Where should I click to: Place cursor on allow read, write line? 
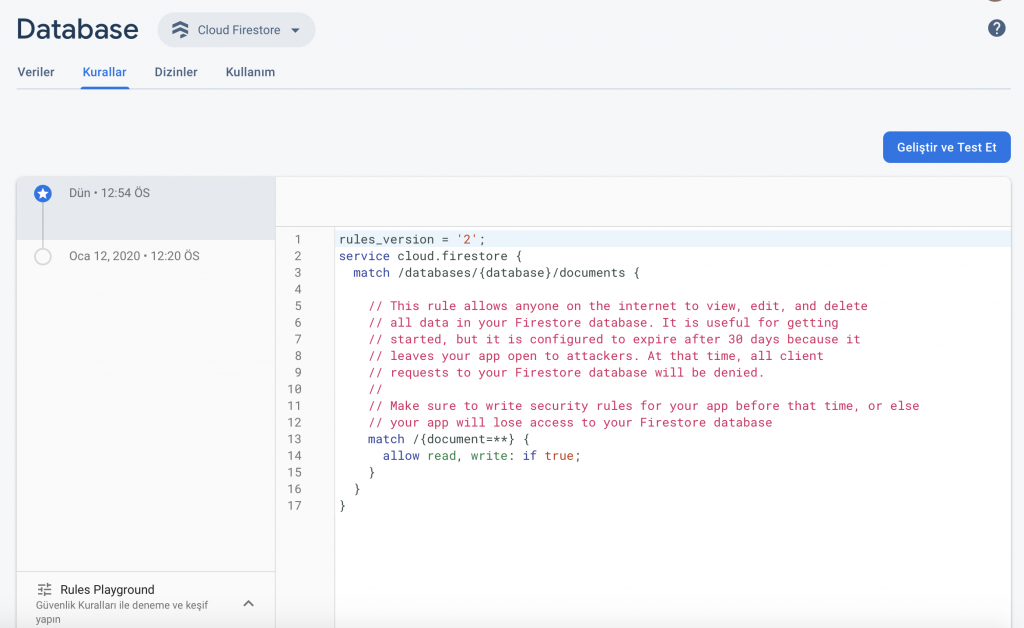[x=480, y=455]
